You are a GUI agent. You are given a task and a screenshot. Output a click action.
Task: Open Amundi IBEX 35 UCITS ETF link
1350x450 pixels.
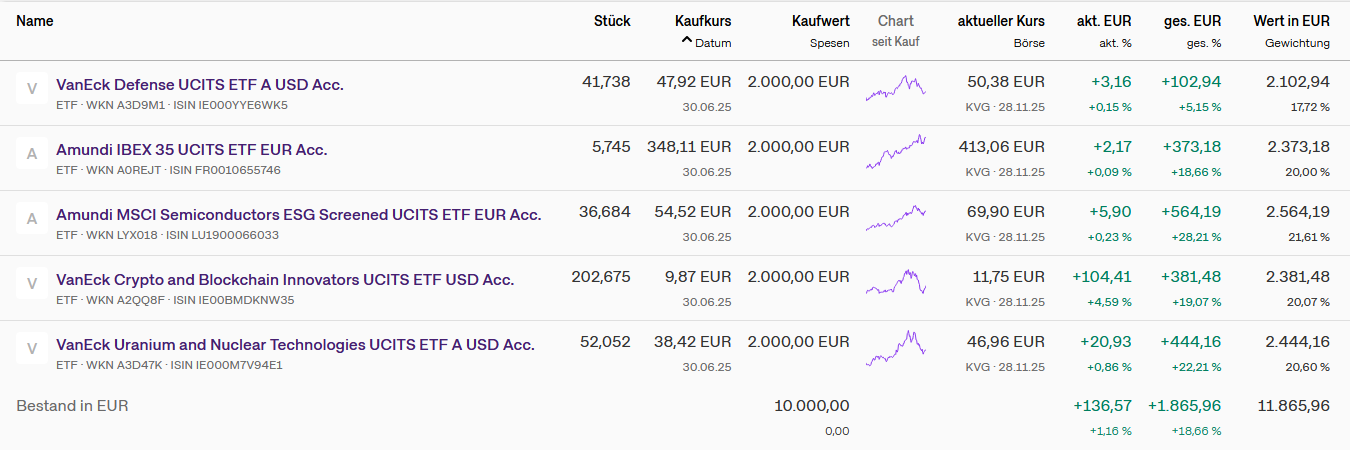tap(192, 150)
